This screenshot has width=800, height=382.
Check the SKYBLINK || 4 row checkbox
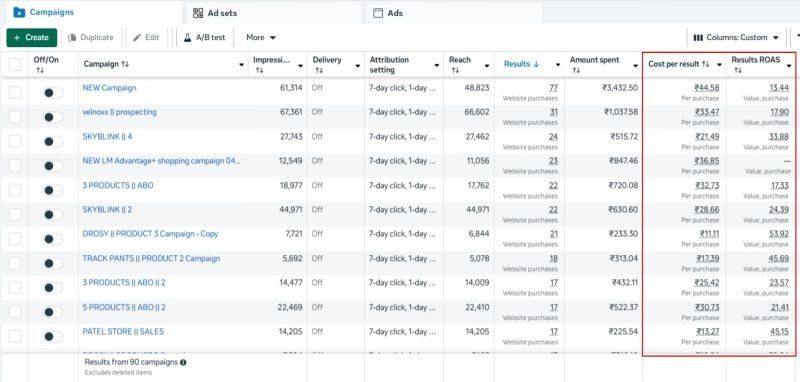tap(15, 141)
